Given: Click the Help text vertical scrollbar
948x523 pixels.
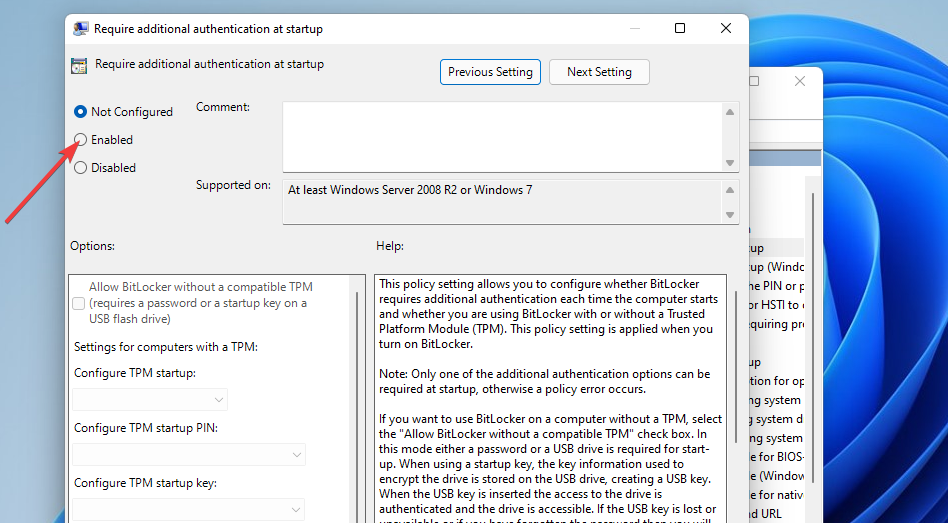Looking at the screenshot, I should pyautogui.click(x=736, y=366).
